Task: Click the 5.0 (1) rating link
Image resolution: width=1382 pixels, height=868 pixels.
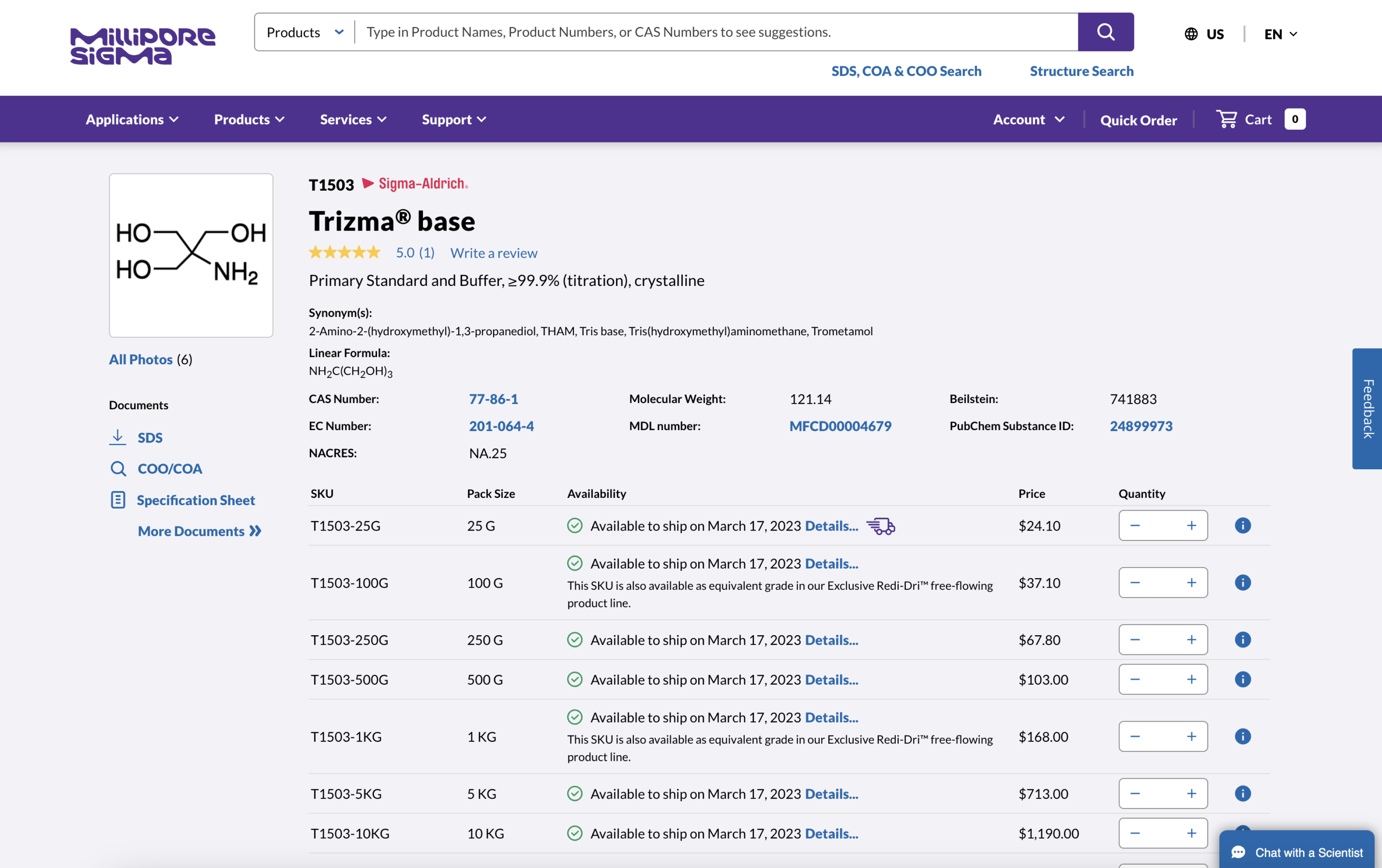Action: pyautogui.click(x=415, y=253)
